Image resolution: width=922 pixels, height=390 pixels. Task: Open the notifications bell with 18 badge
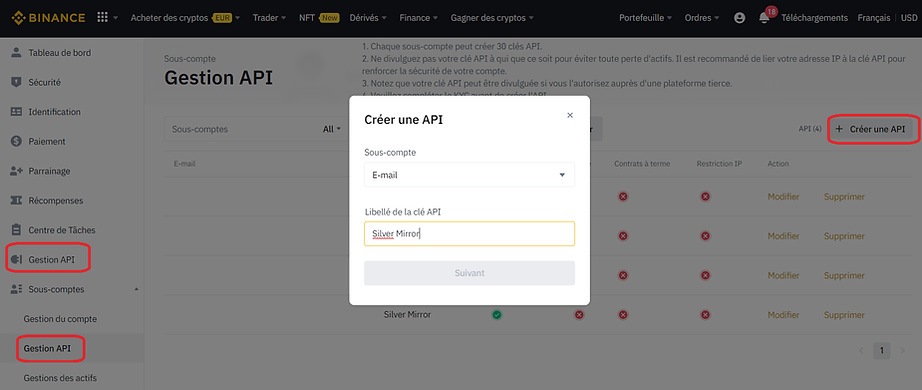pyautogui.click(x=764, y=18)
